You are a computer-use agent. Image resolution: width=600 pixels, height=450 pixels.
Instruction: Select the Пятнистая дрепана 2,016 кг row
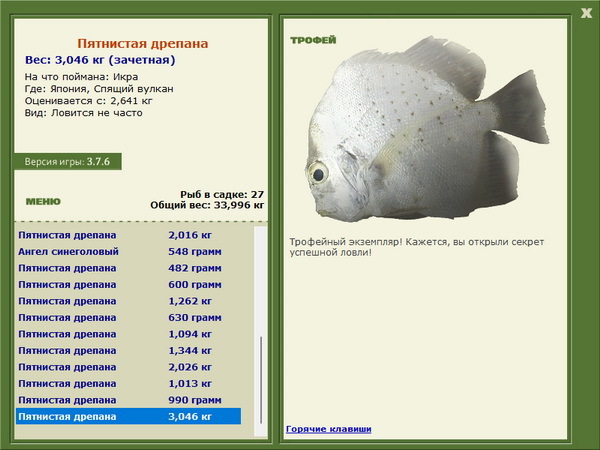tap(127, 235)
